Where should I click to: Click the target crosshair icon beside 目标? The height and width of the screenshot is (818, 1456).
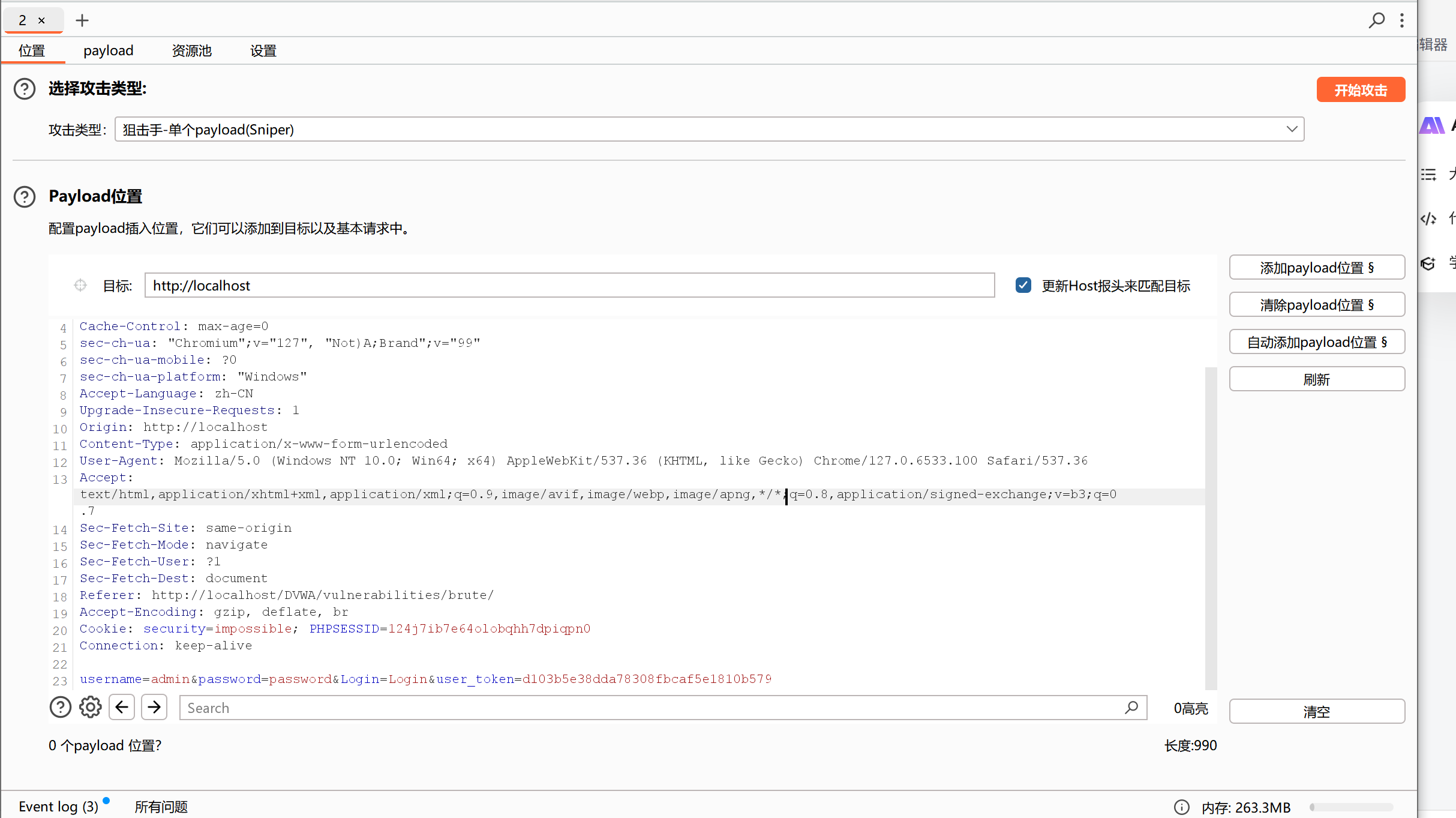click(x=80, y=285)
